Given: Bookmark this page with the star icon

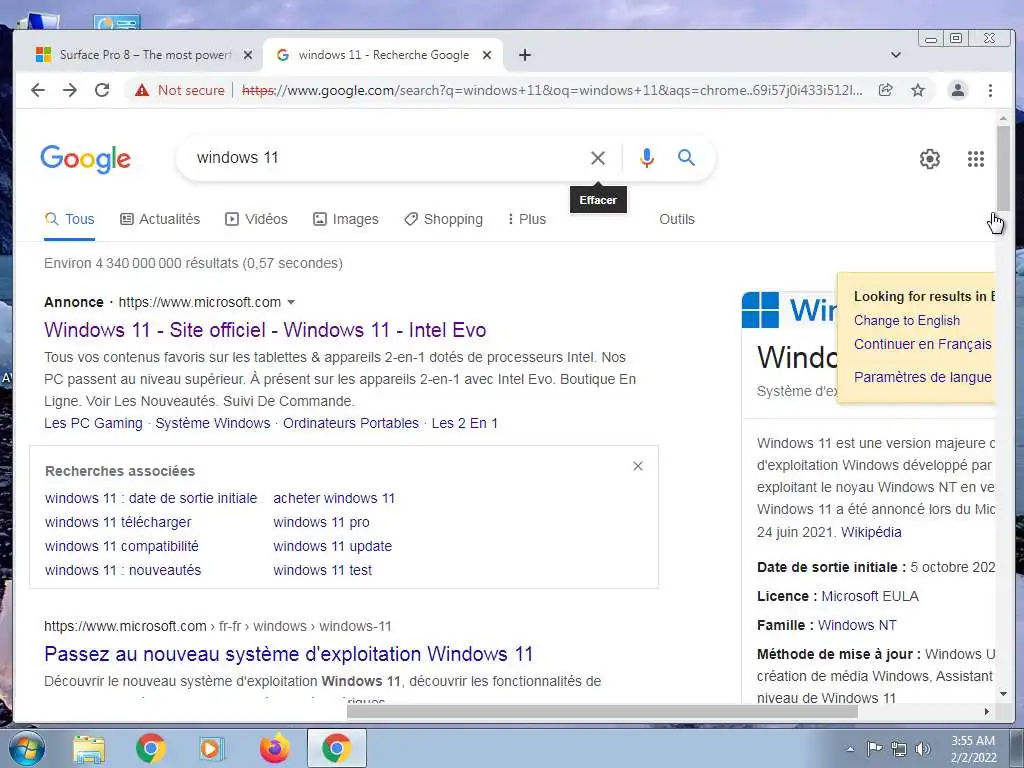Looking at the screenshot, I should [918, 90].
